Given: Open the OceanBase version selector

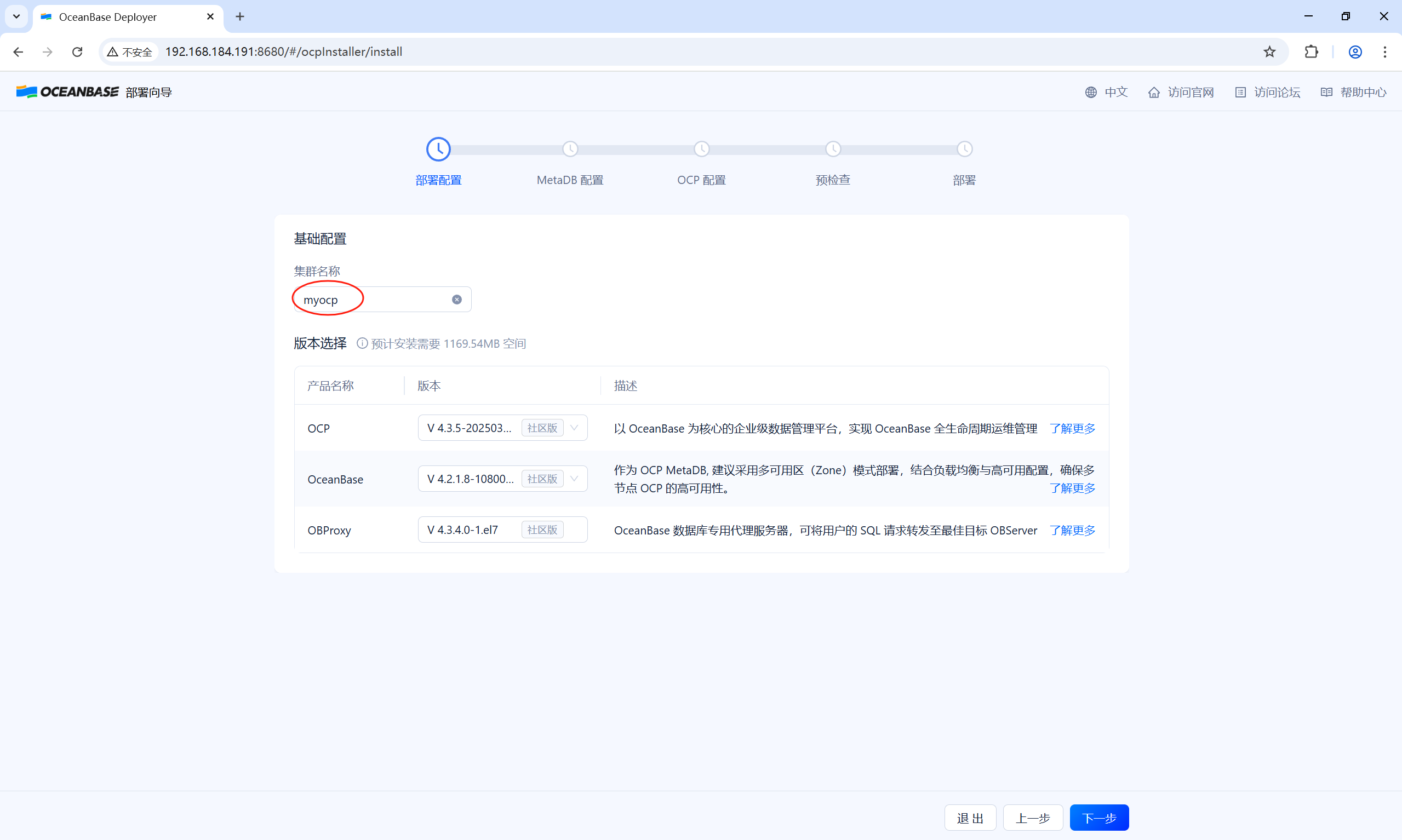Looking at the screenshot, I should point(574,478).
